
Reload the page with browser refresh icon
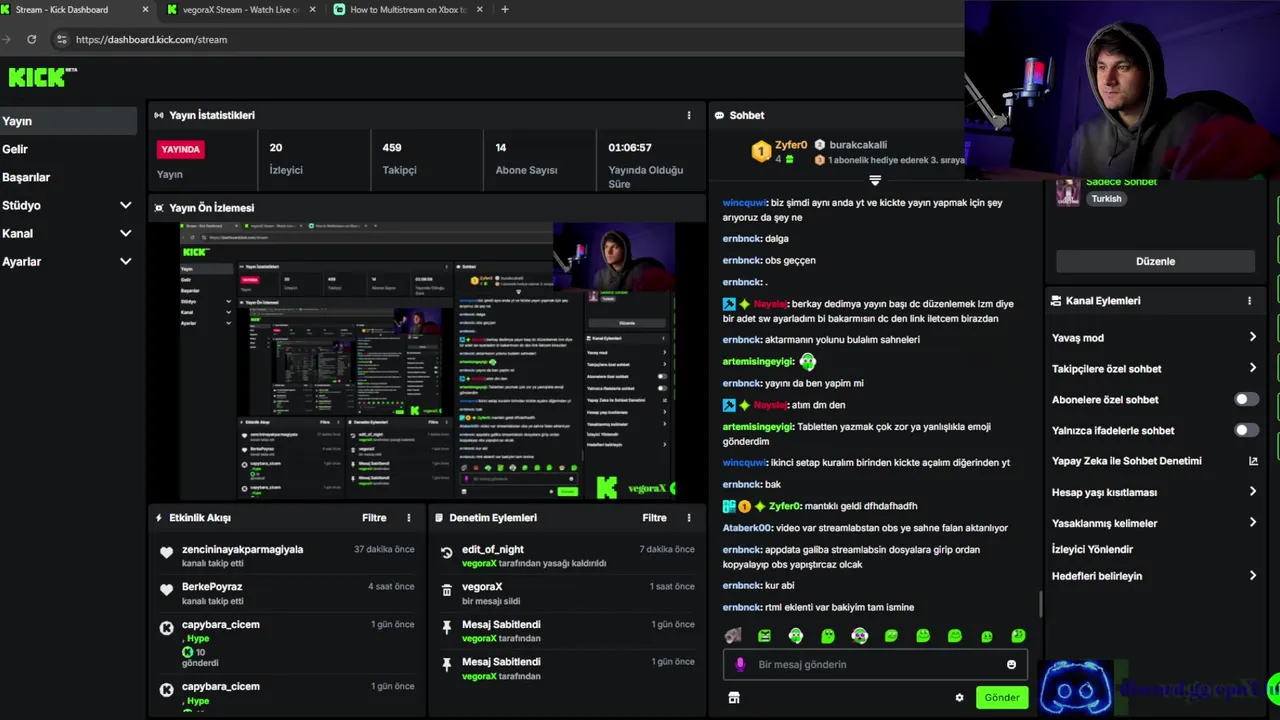coord(31,39)
